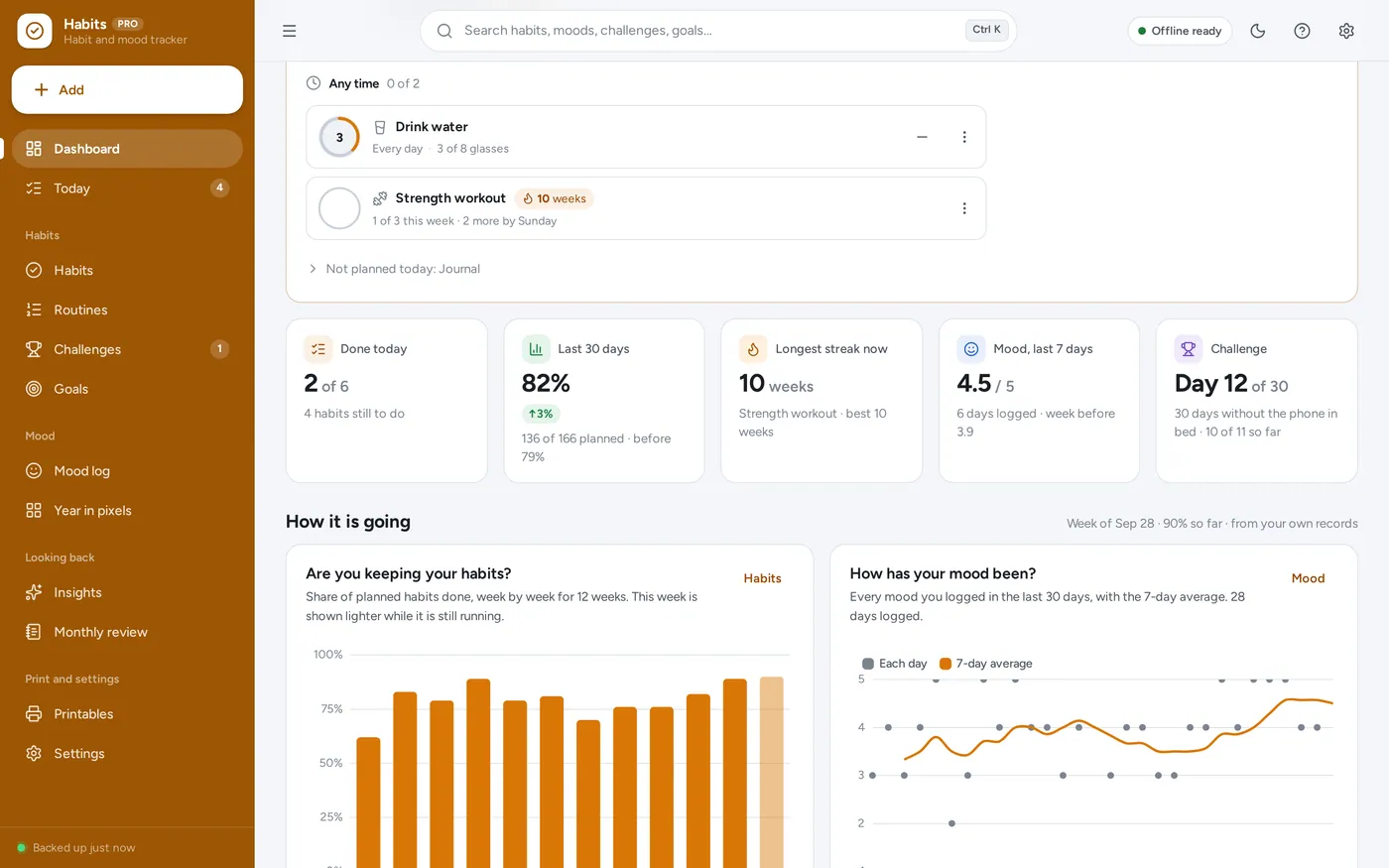This screenshot has height=868, width=1389.
Task: Click the Habits app logo icon
Action: coord(35,31)
